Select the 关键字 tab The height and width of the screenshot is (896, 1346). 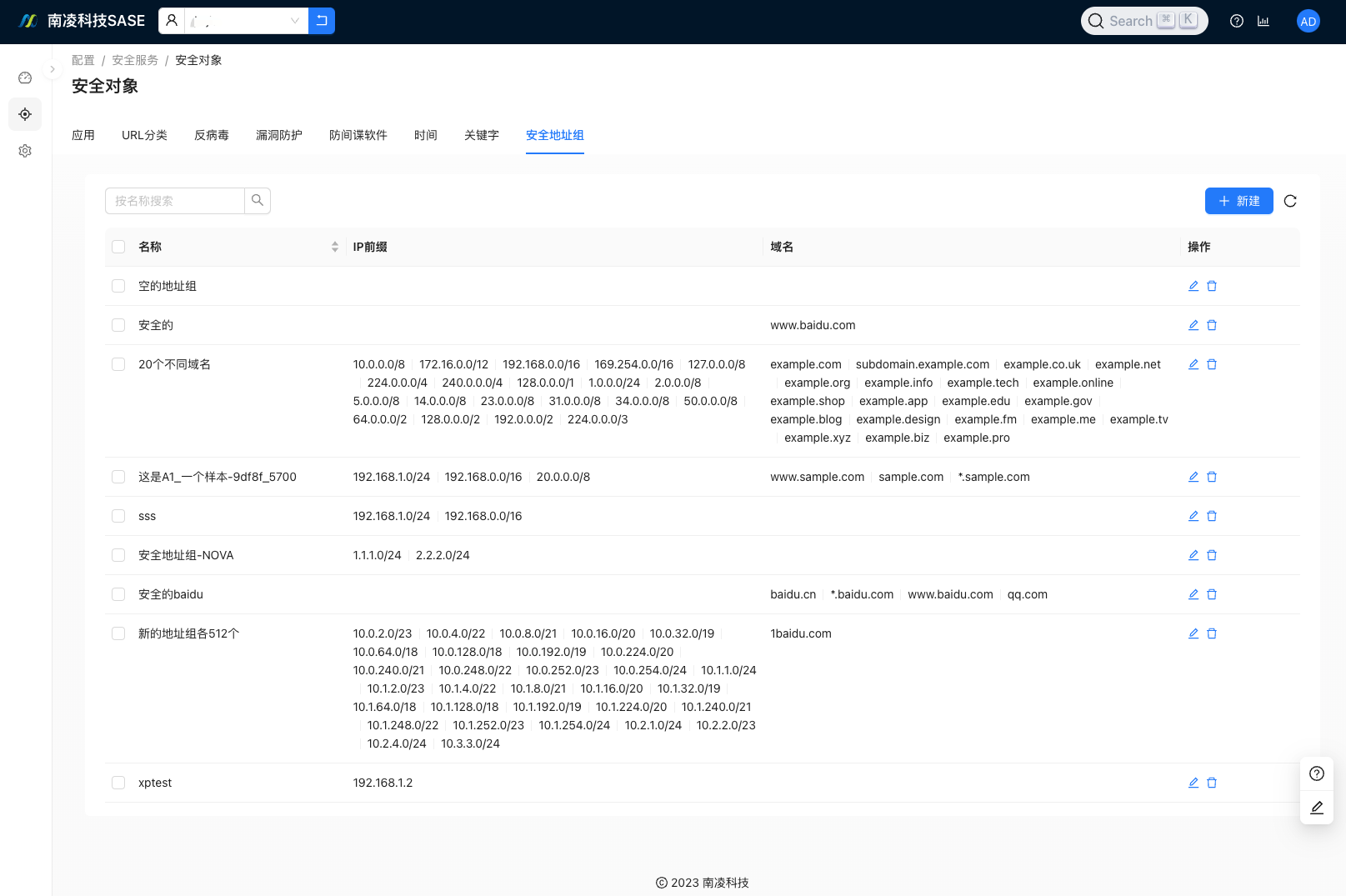coord(482,135)
